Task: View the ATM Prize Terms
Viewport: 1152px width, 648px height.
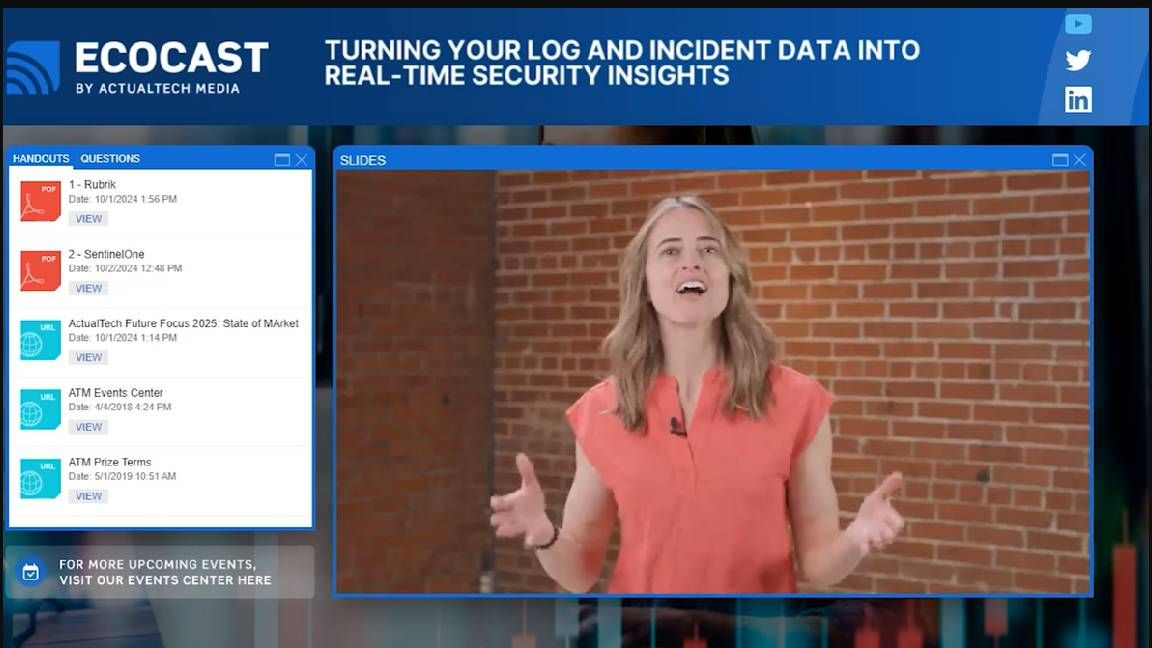Action: [x=88, y=495]
